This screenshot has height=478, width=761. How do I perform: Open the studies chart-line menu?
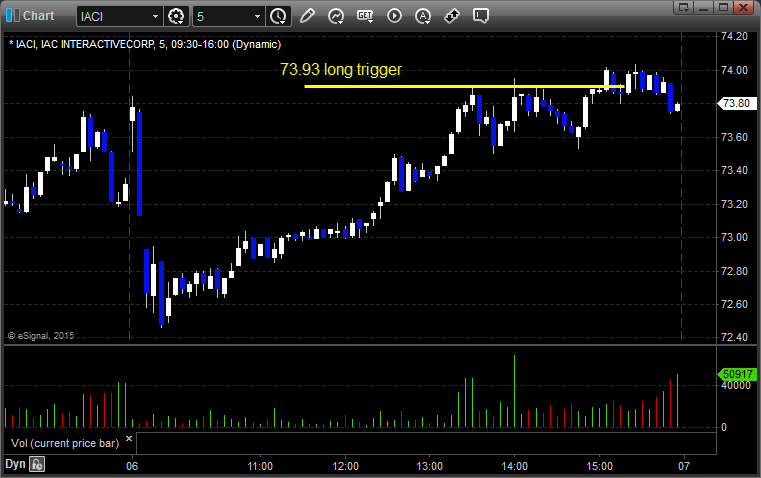[x=336, y=16]
